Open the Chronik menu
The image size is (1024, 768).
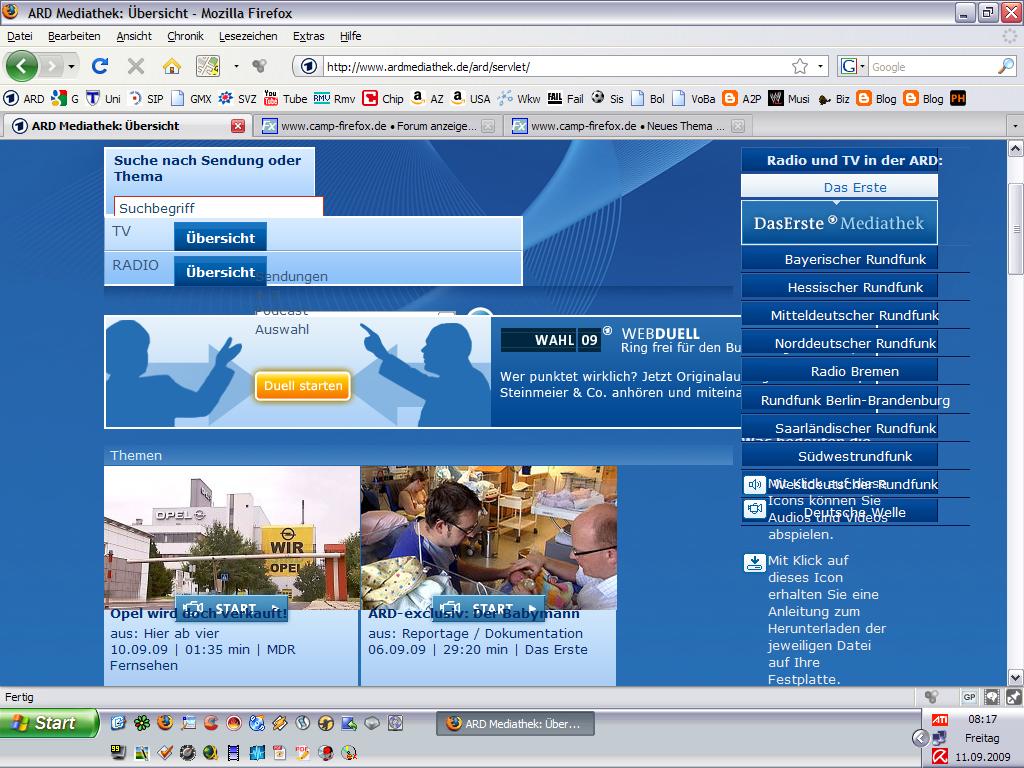(x=185, y=36)
